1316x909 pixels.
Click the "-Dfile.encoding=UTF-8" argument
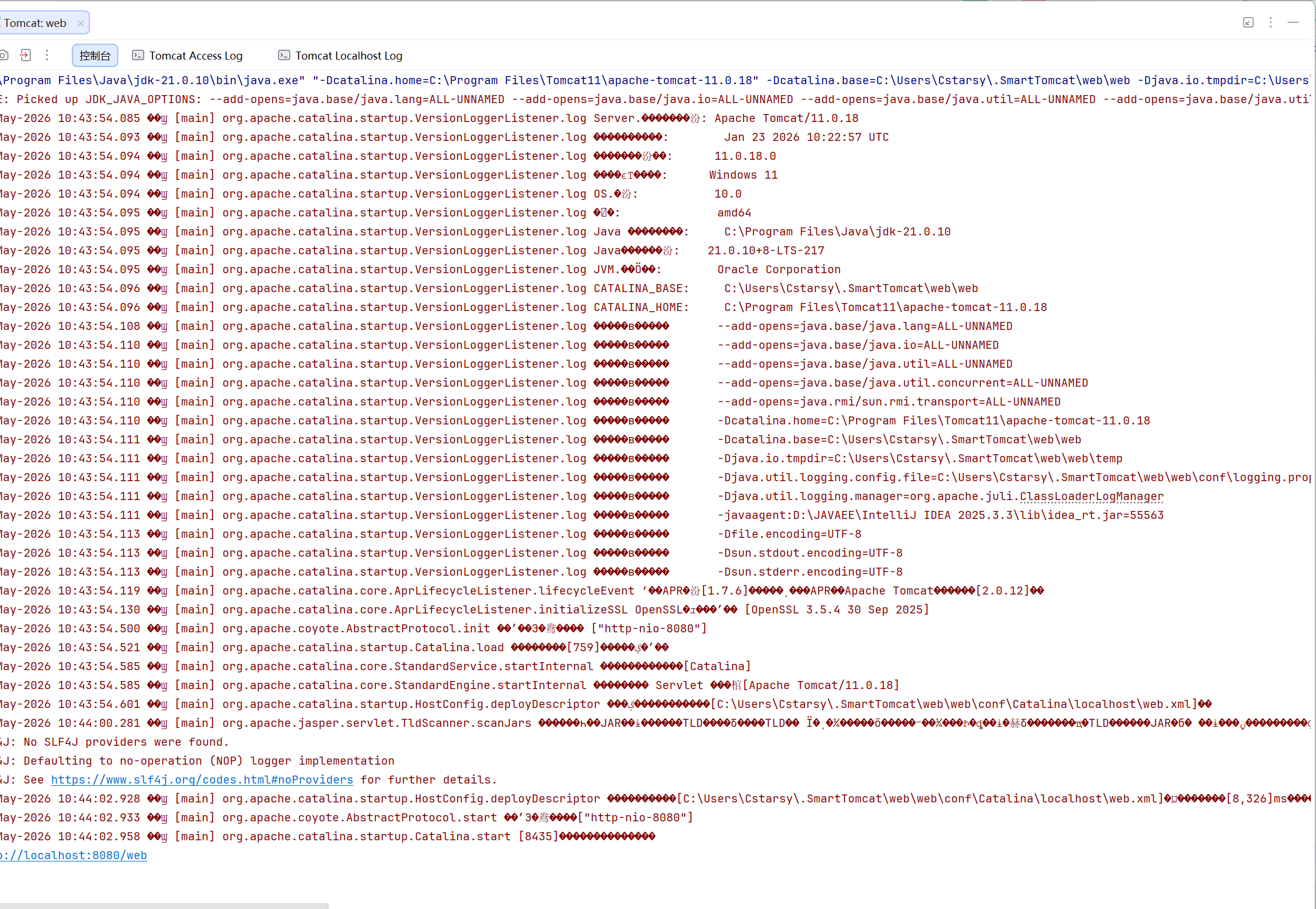pyautogui.click(x=789, y=534)
